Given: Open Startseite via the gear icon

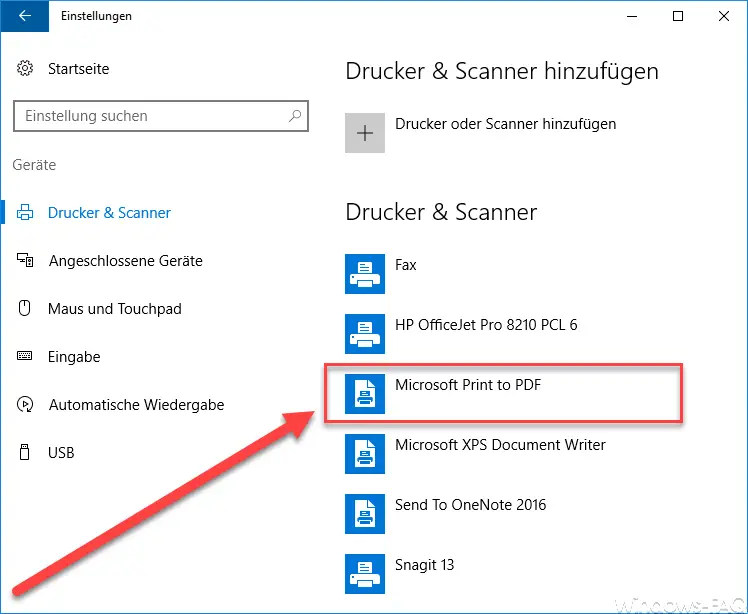Looking at the screenshot, I should (25, 69).
